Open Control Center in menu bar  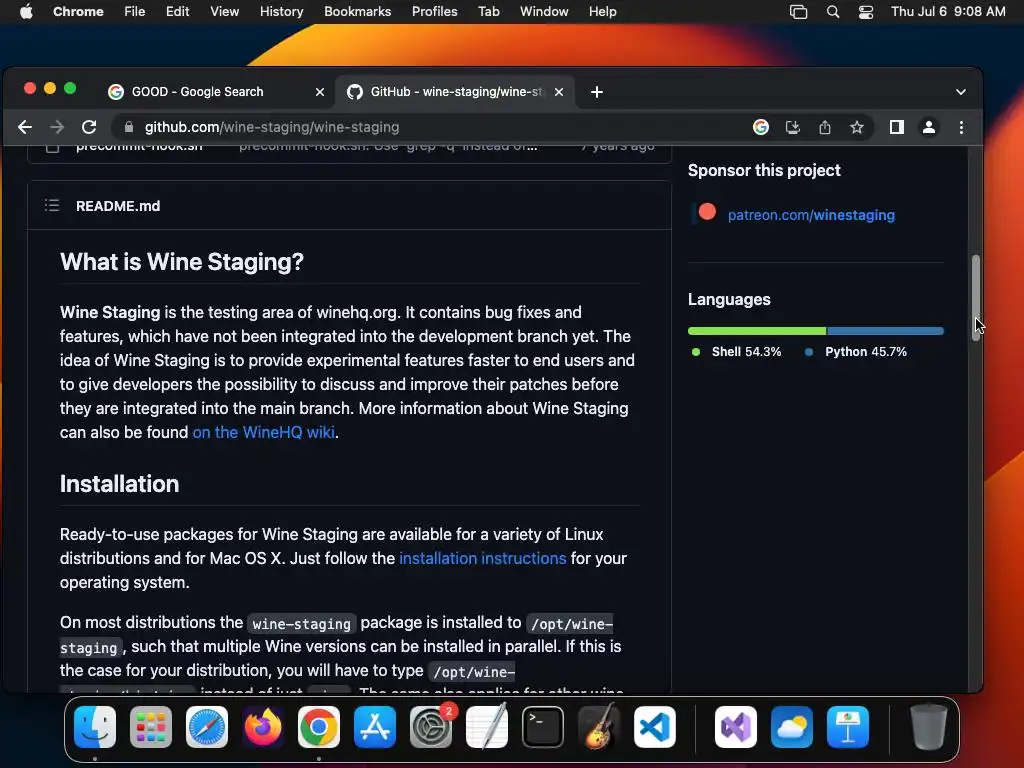[866, 12]
